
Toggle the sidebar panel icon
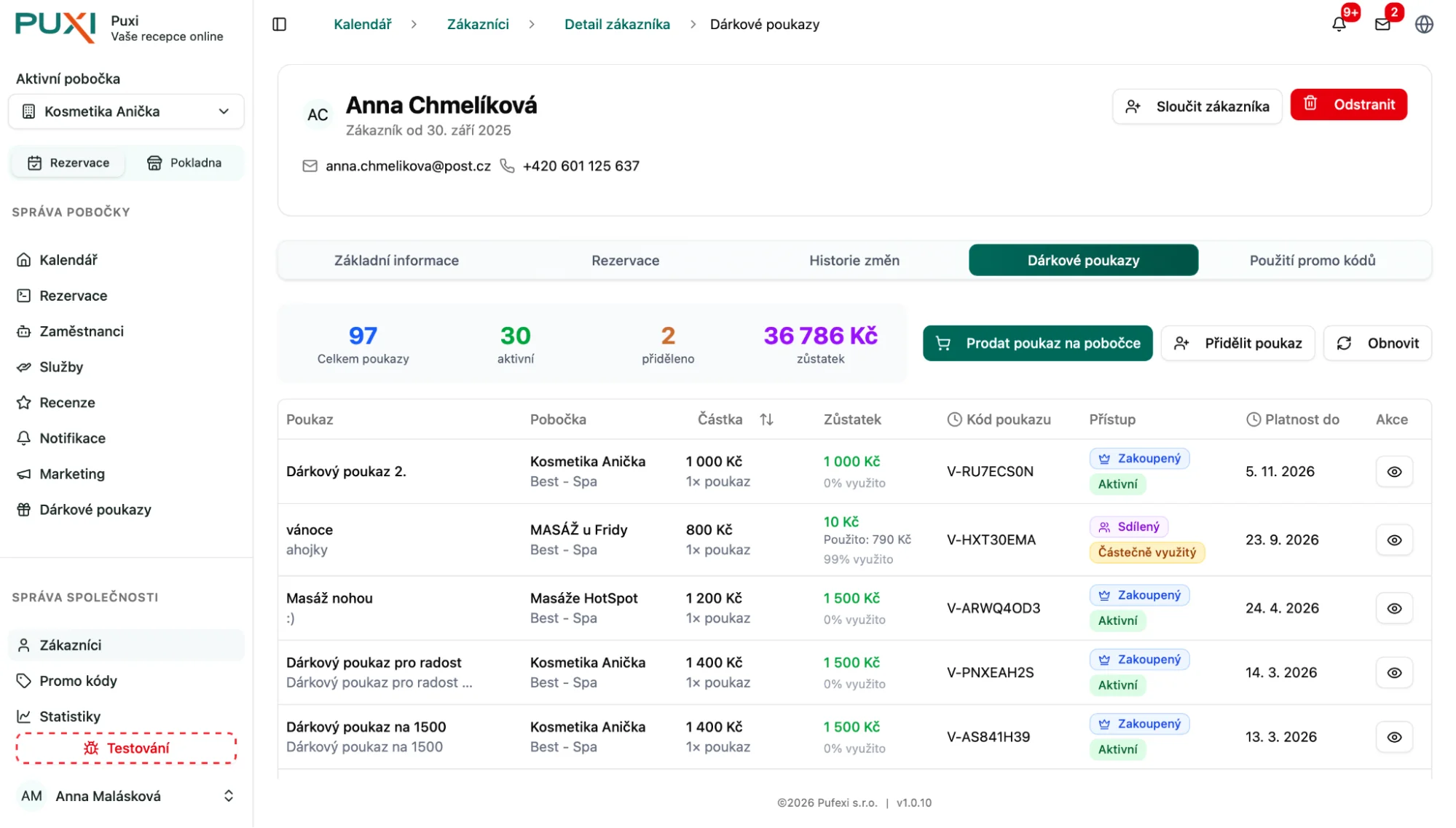(x=280, y=24)
